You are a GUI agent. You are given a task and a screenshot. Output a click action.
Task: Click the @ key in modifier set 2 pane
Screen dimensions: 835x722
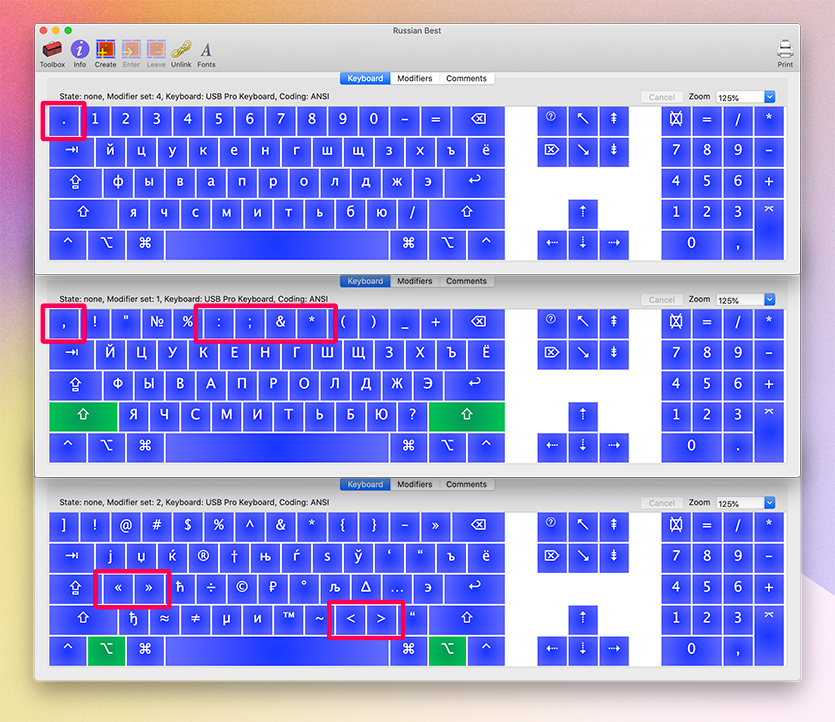coord(126,527)
